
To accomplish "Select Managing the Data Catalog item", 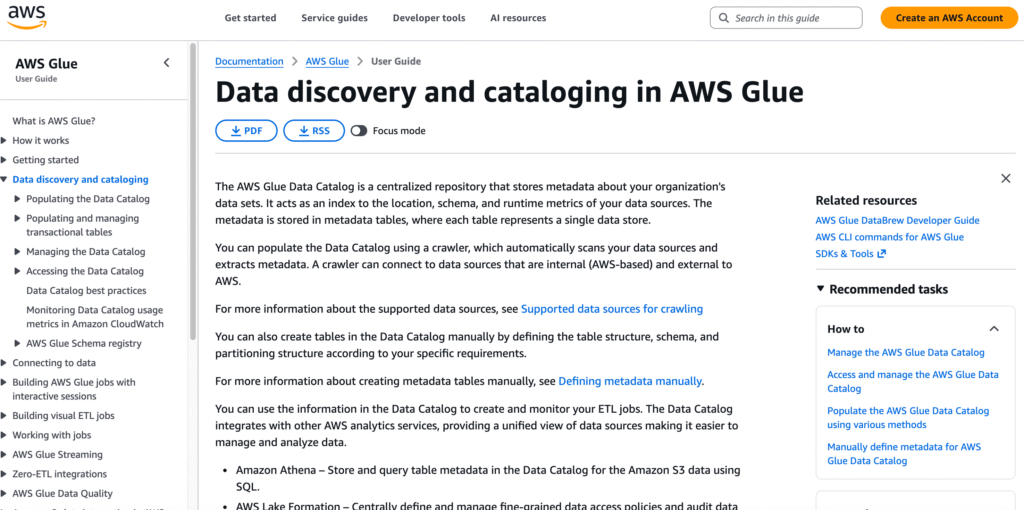I will tap(86, 252).
